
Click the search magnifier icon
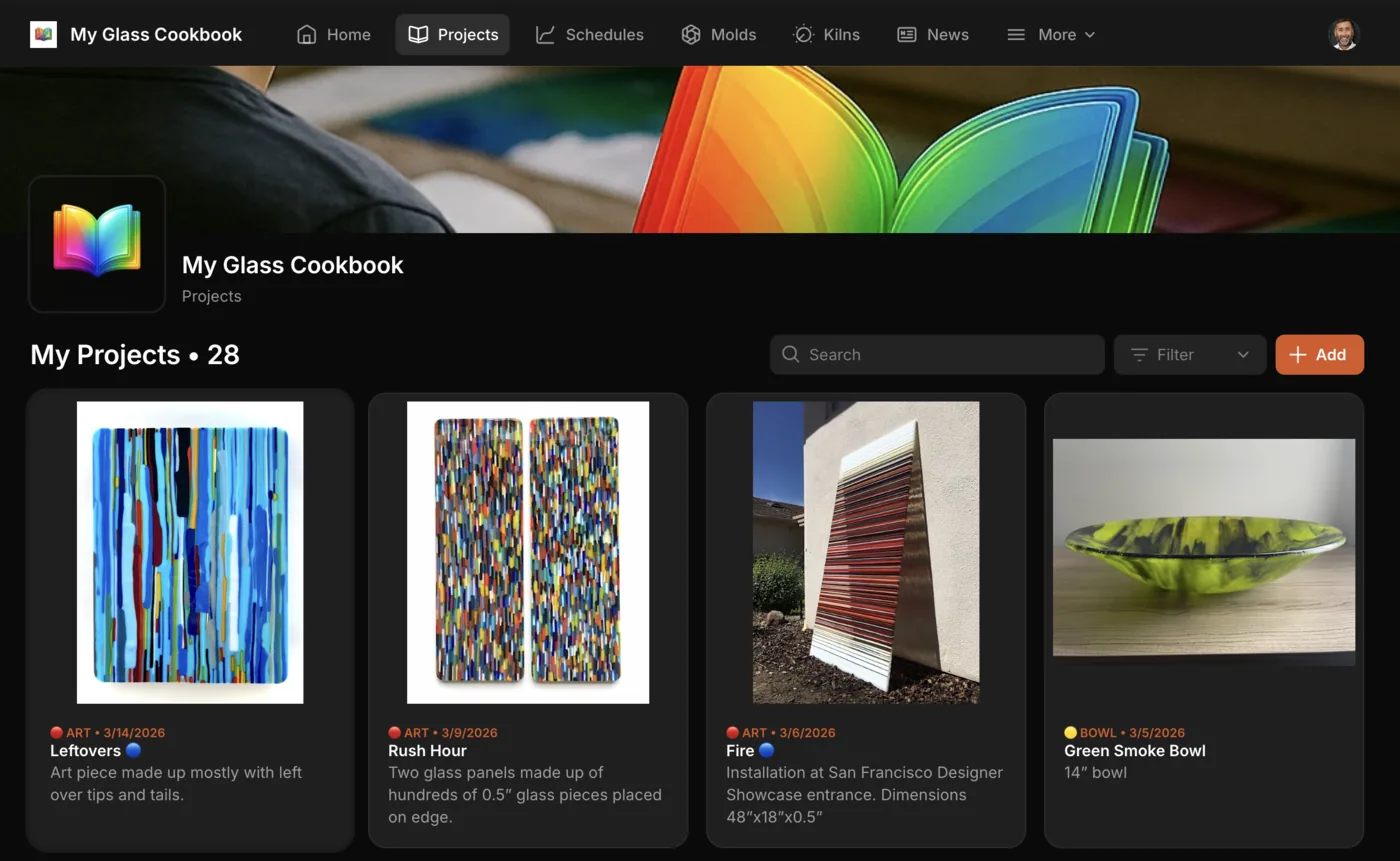pos(790,354)
